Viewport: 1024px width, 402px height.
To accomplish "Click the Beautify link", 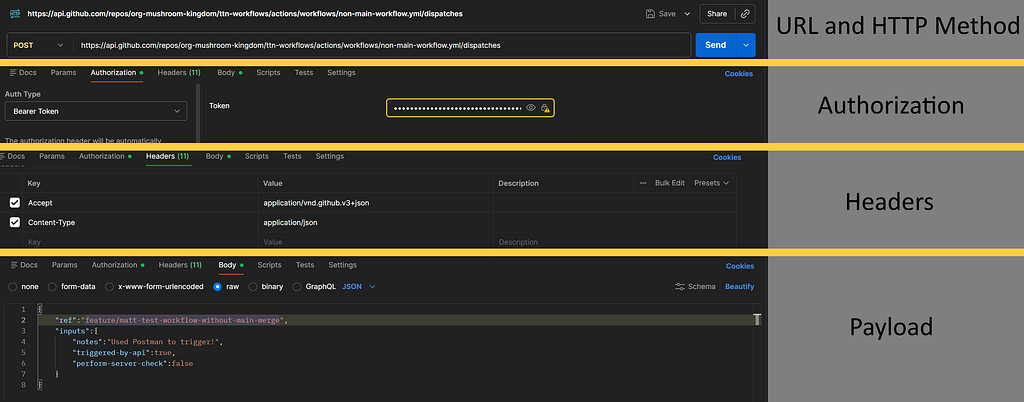I will (739, 286).
